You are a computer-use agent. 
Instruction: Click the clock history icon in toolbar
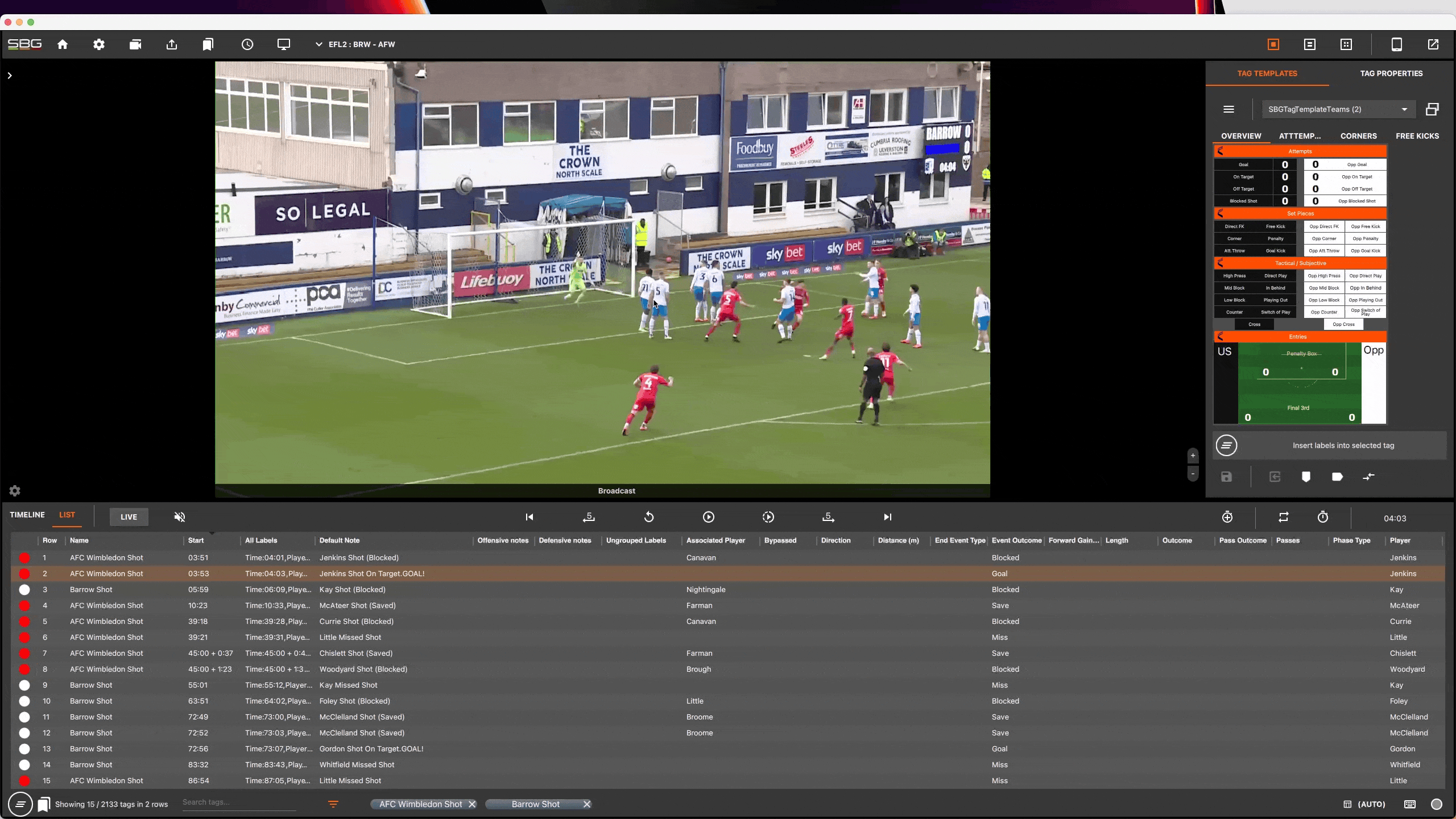tap(247, 44)
